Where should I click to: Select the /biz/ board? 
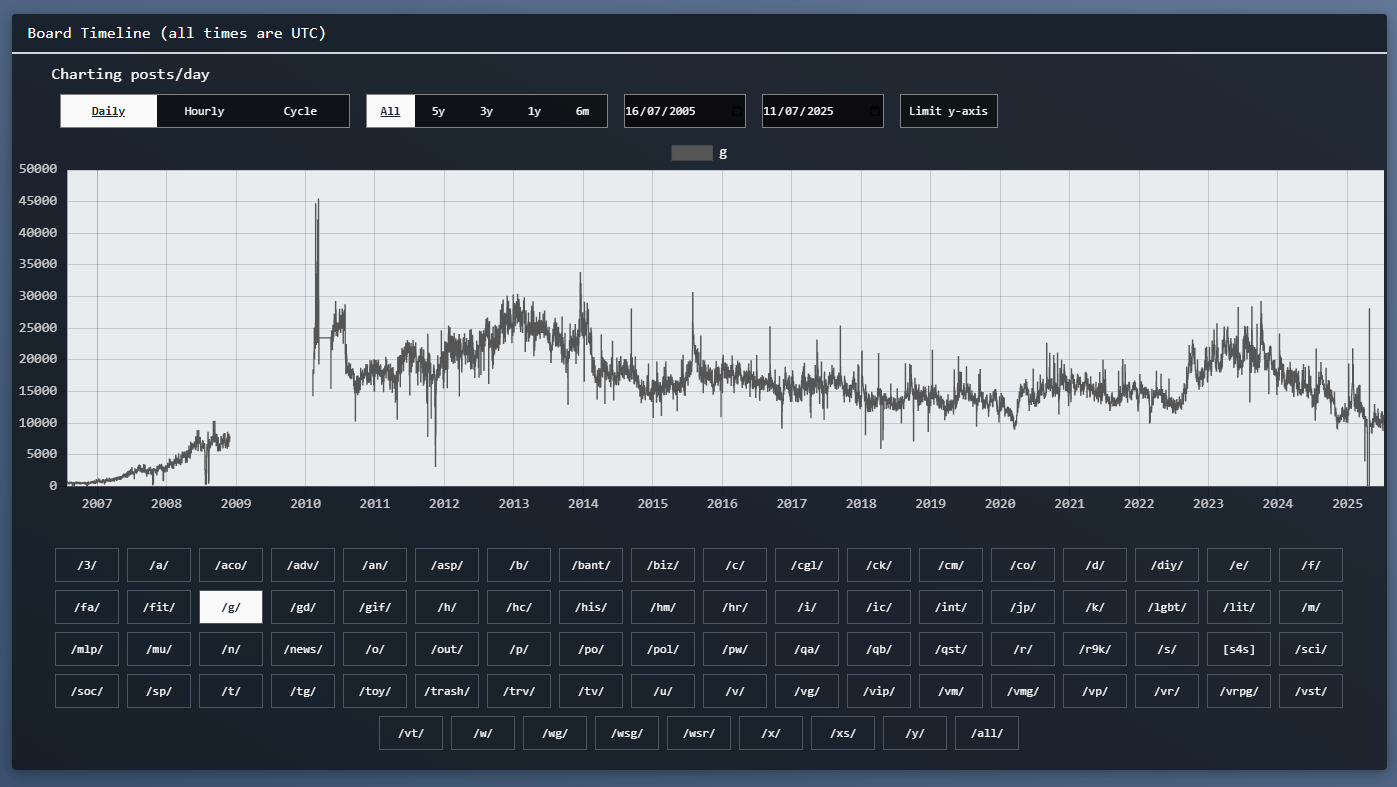[x=663, y=565]
